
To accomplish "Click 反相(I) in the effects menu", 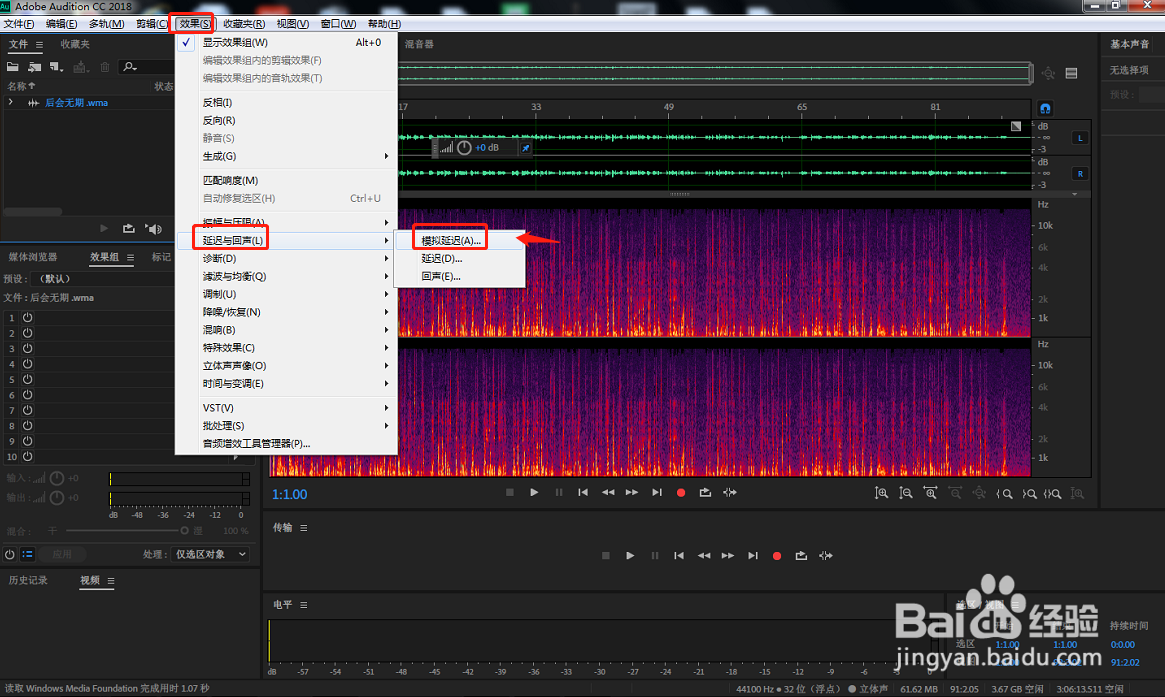I will pos(286,102).
